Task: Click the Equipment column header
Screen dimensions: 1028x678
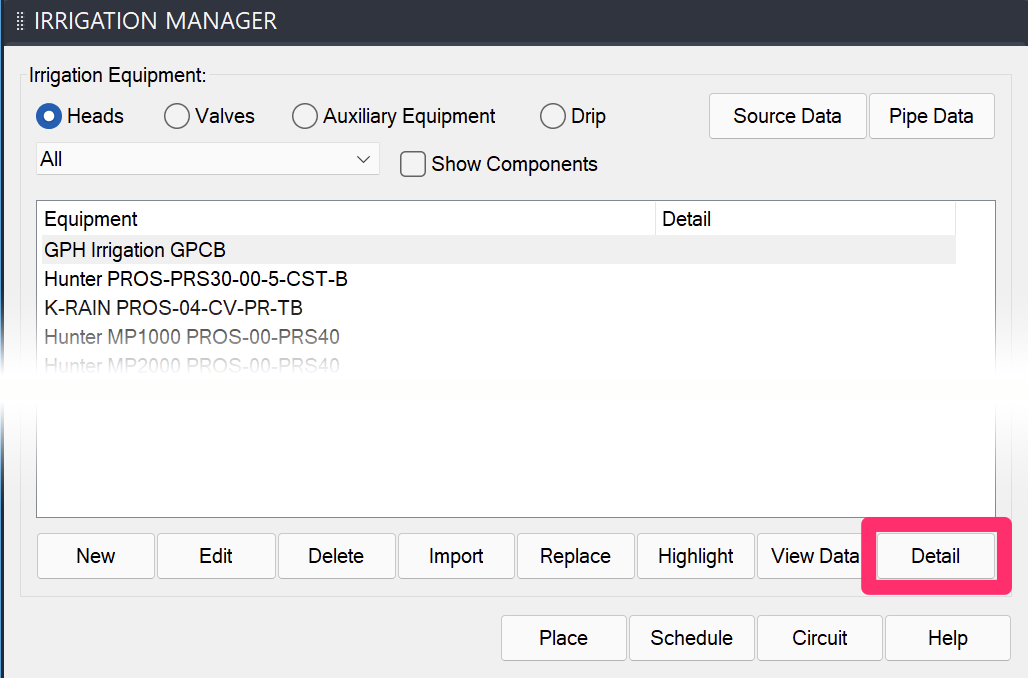Action: pyautogui.click(x=348, y=219)
